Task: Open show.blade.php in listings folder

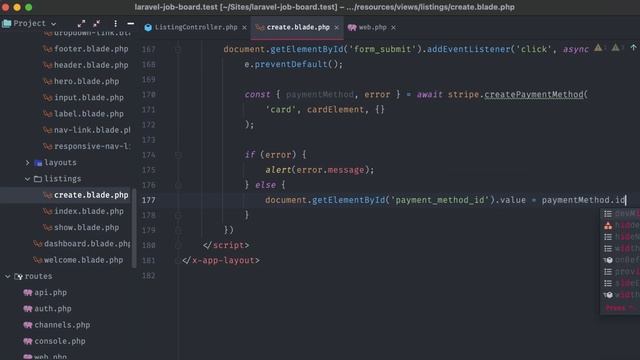Action: (x=87, y=227)
